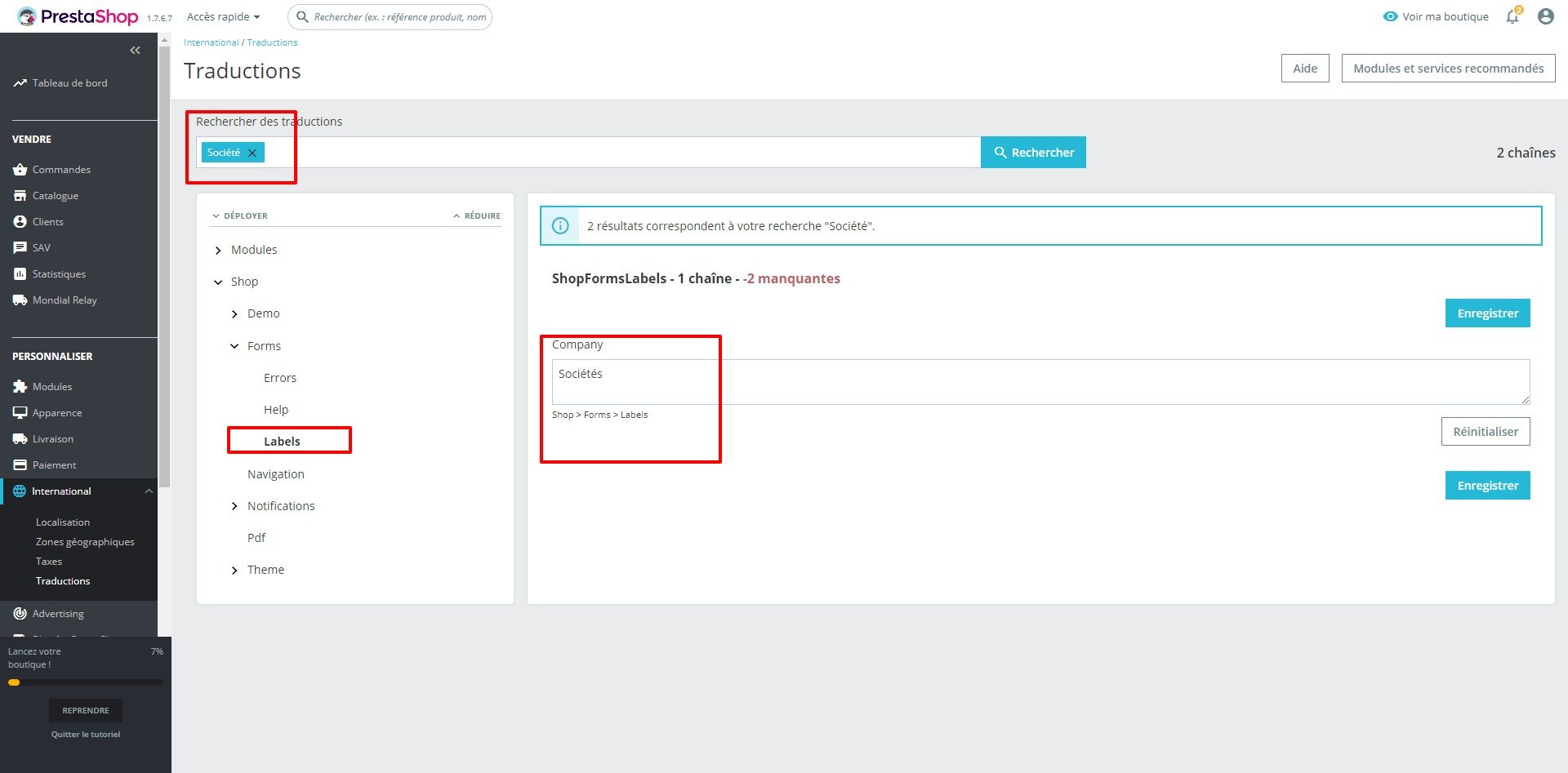This screenshot has height=773, width=1568.
Task: Collapse the International menu chevron
Action: pos(149,491)
